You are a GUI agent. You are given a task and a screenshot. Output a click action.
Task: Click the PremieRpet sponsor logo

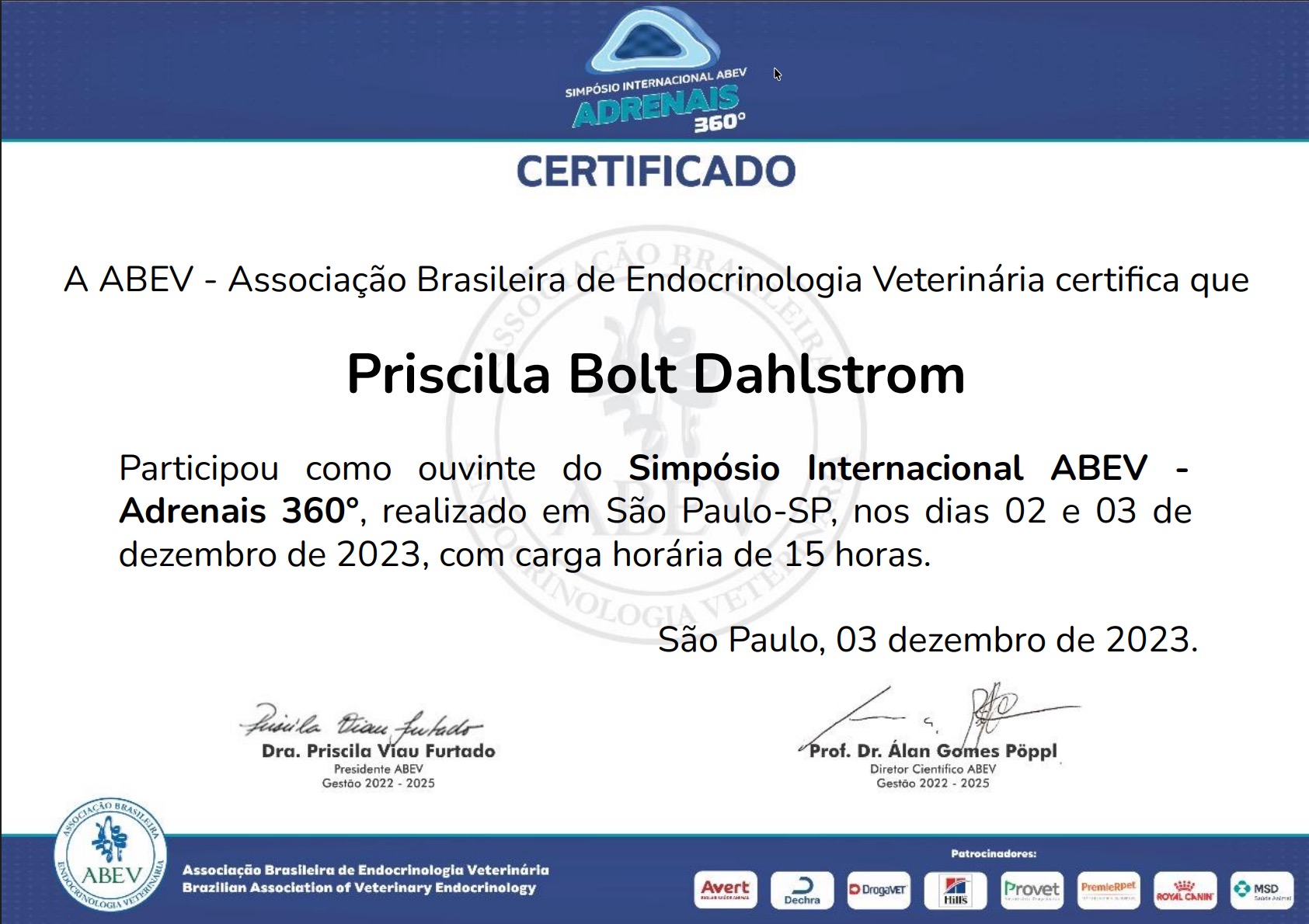coord(1108,890)
